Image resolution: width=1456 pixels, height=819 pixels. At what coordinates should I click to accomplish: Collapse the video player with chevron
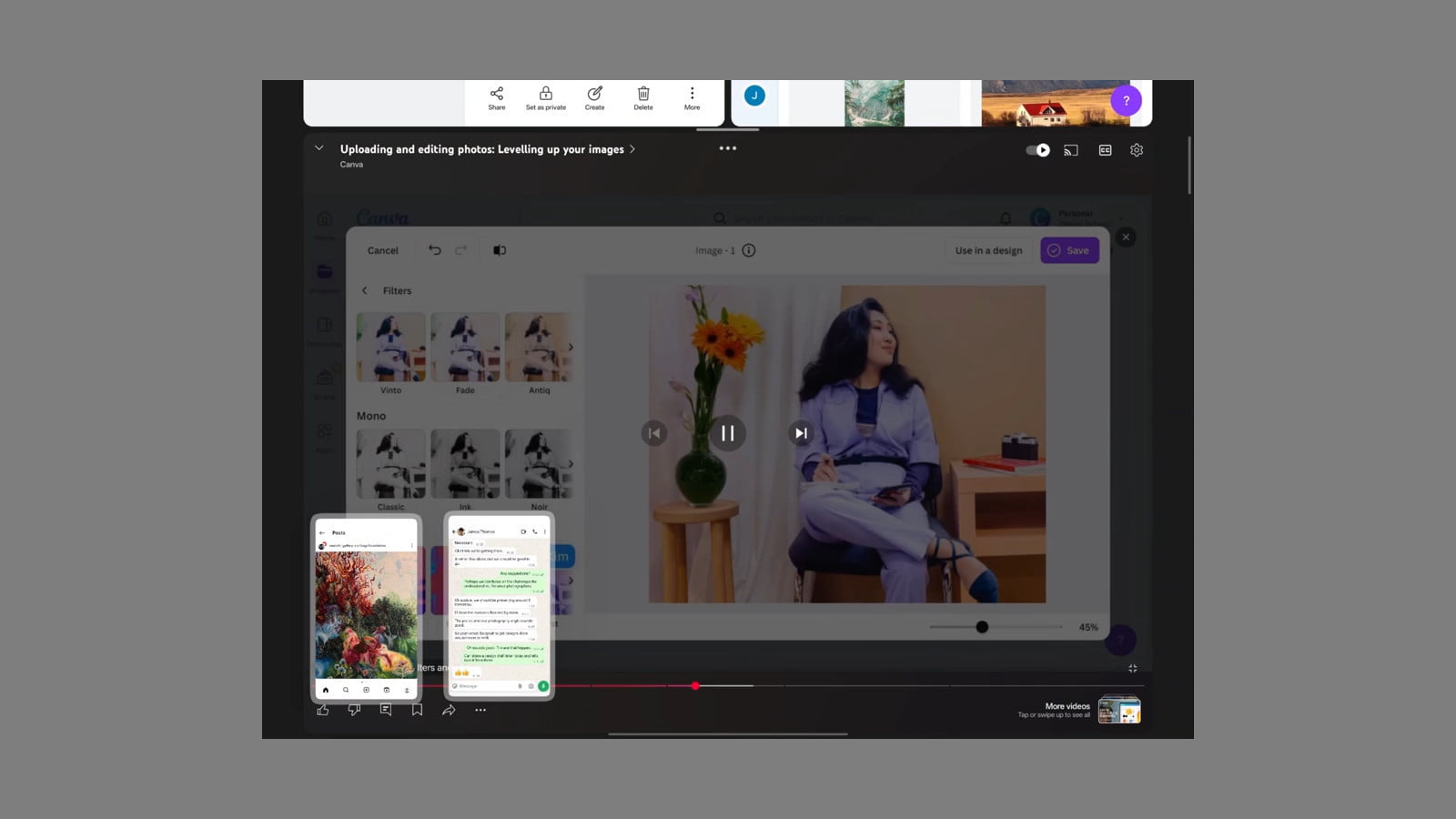tap(318, 148)
